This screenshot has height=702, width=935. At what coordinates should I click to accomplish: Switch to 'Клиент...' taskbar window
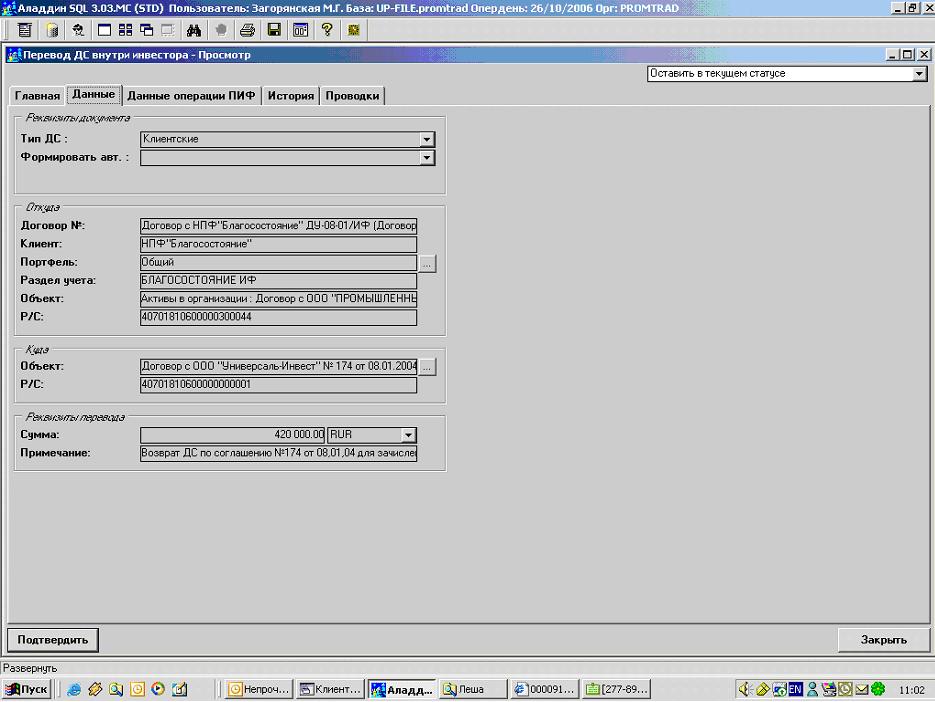click(330, 689)
